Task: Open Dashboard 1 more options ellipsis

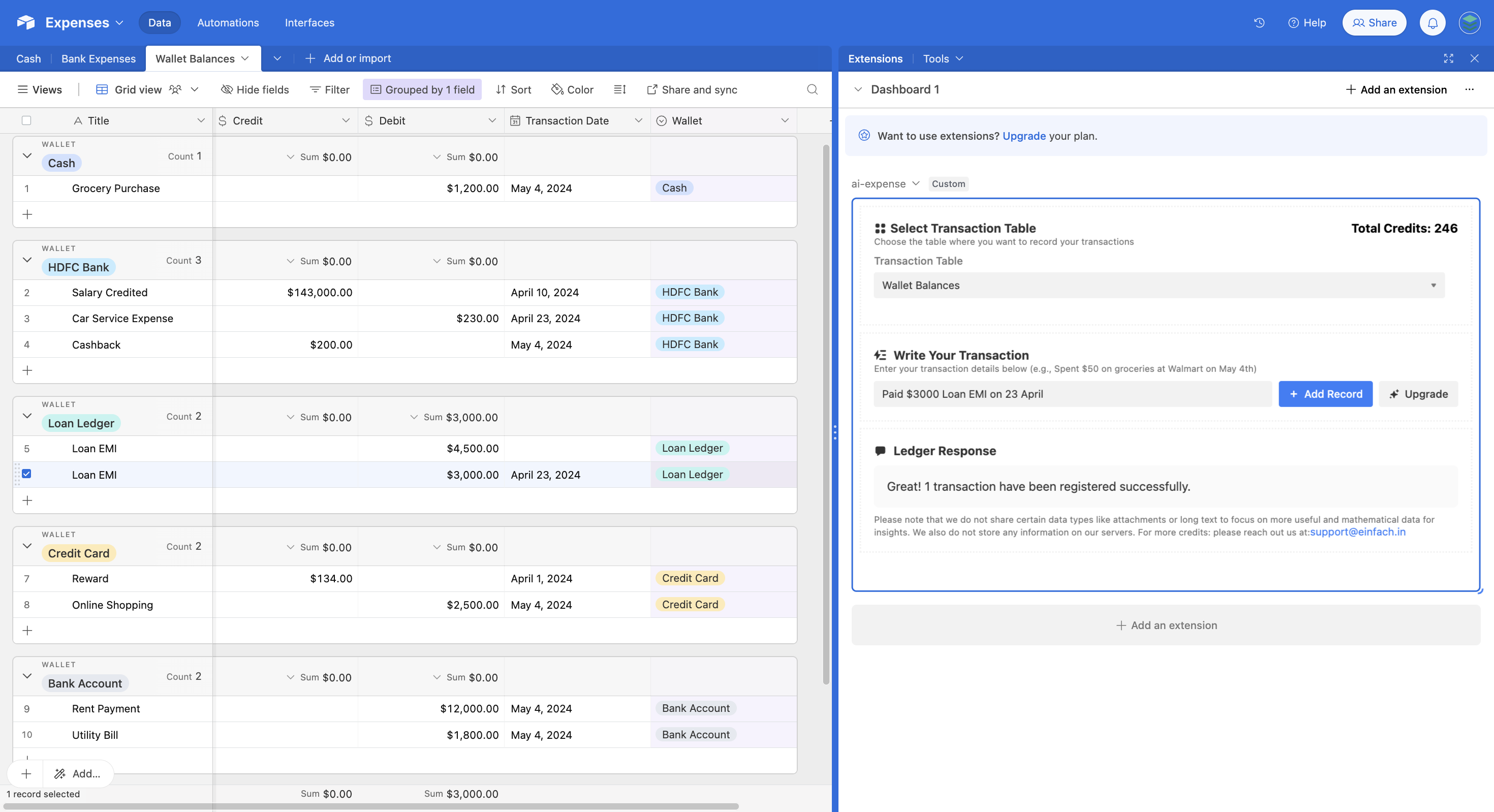Action: coord(1469,89)
